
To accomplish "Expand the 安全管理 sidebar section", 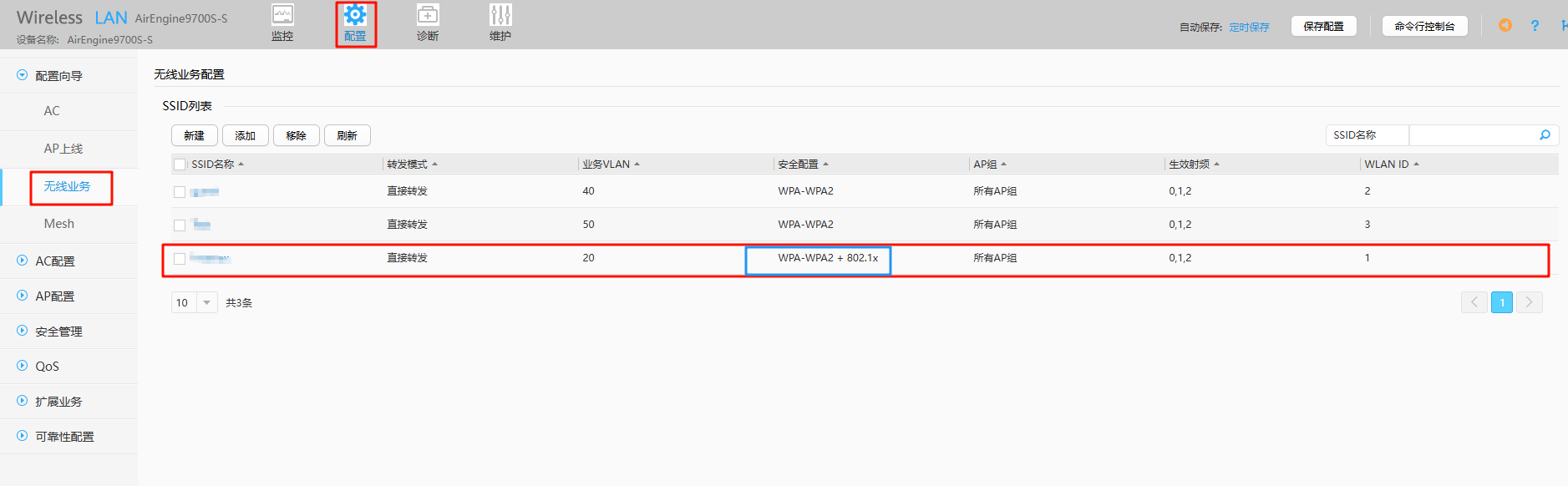I will (x=58, y=332).
